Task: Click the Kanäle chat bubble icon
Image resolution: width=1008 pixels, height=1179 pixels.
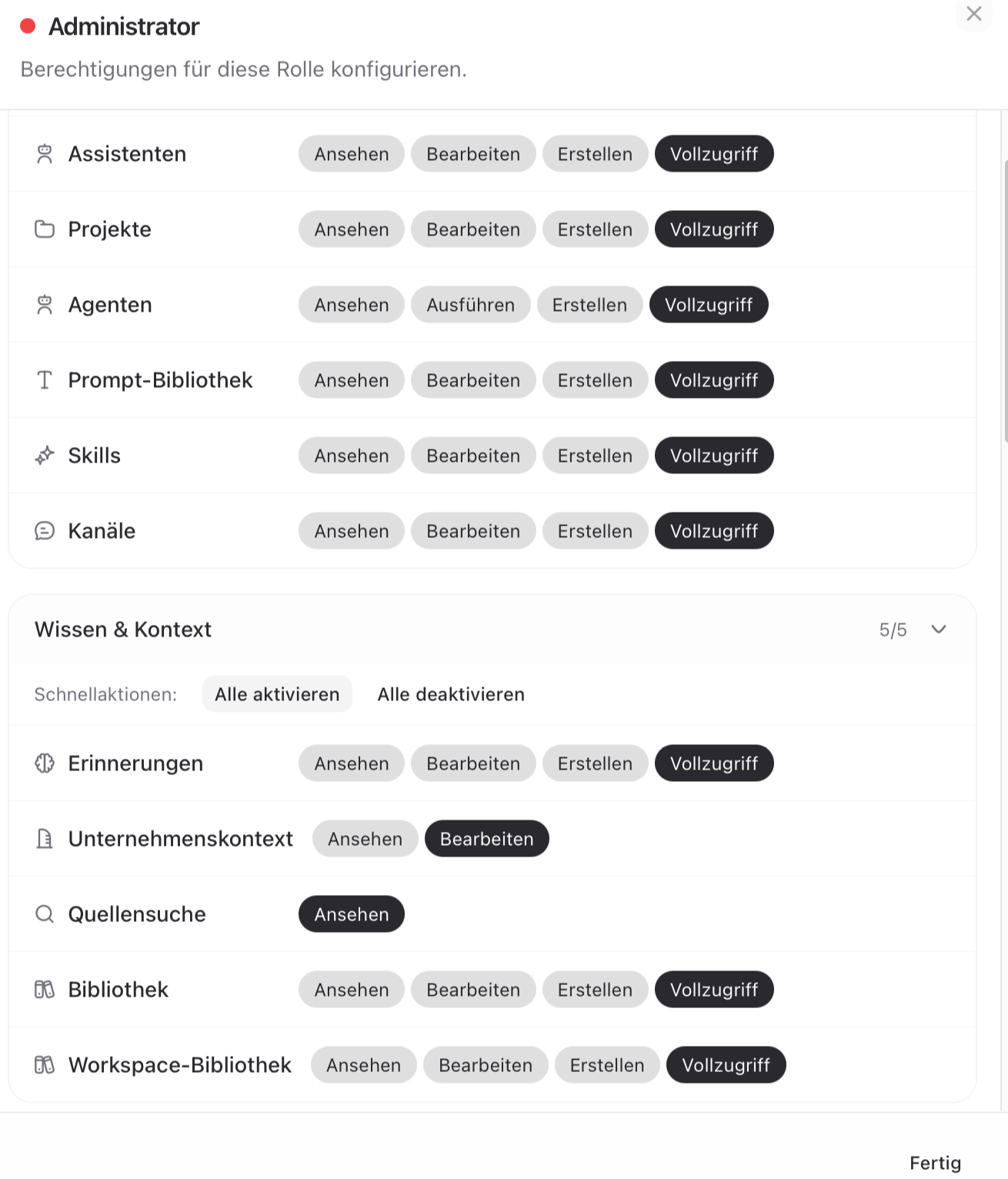Action: point(45,531)
